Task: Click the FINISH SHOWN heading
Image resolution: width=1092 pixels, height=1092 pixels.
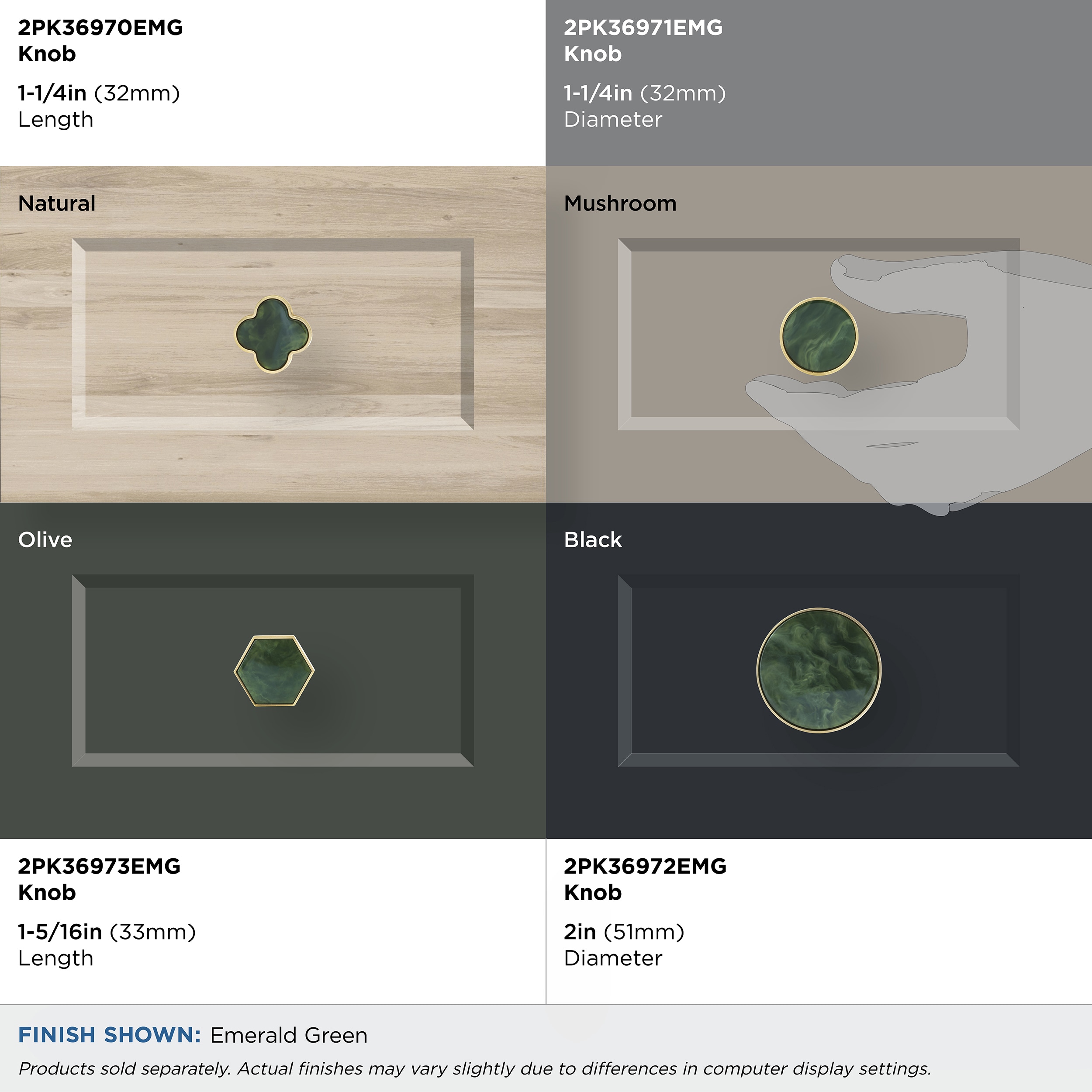Action: point(110,1035)
